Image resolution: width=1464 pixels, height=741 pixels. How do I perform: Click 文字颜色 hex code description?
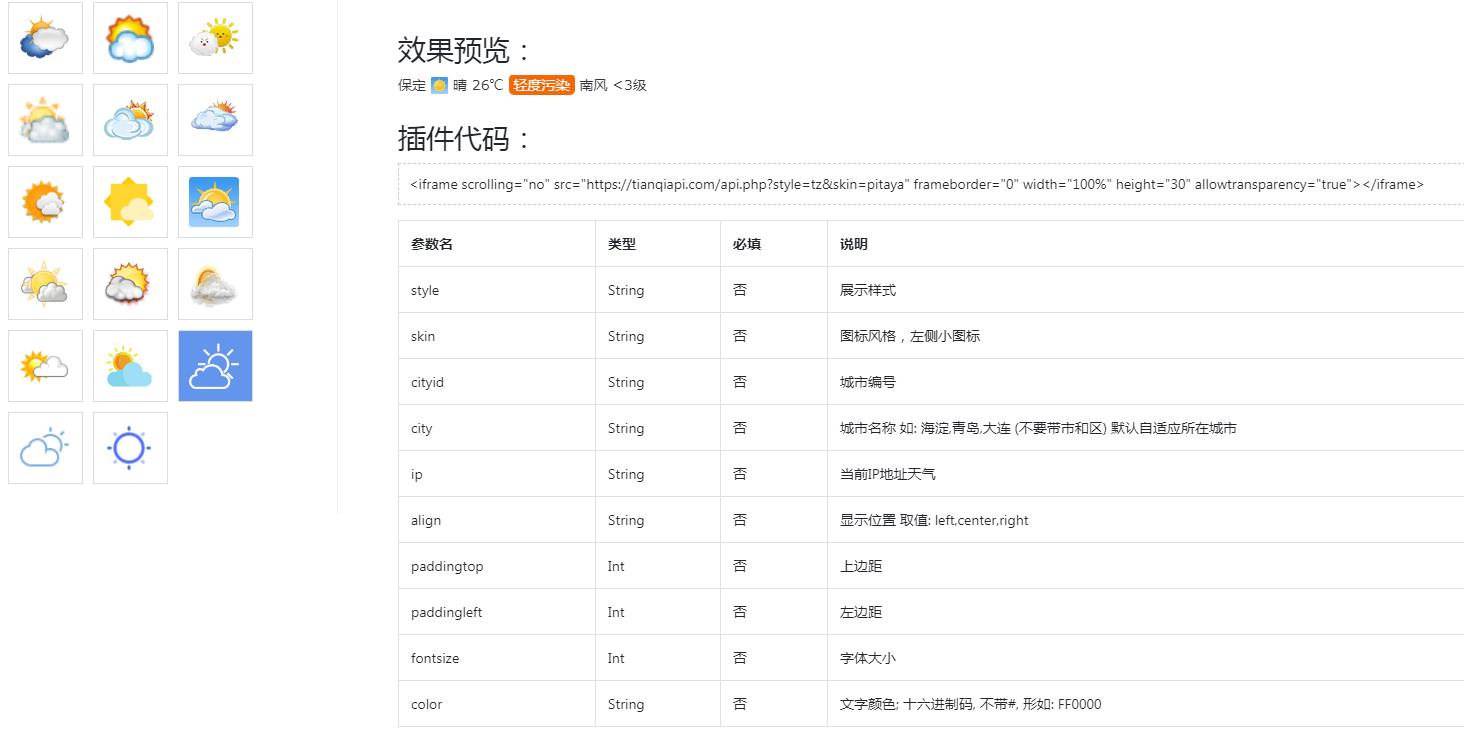[x=970, y=704]
